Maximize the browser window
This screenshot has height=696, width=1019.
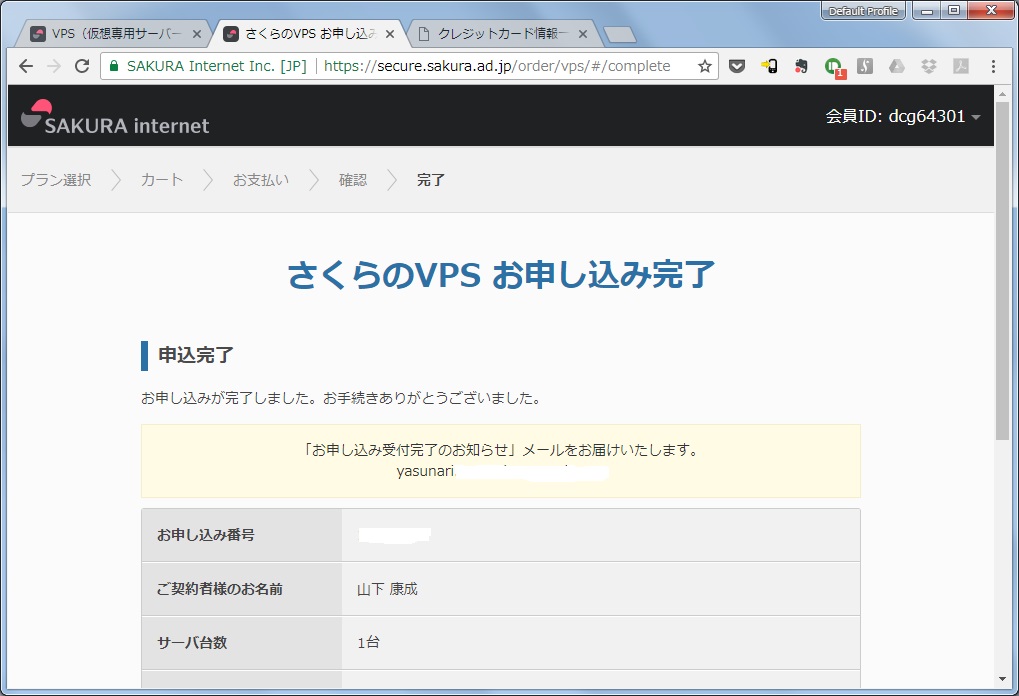pos(954,10)
